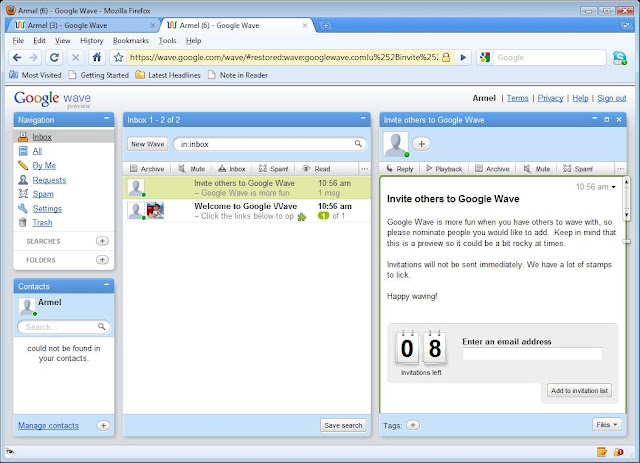Add a new saved search with plus
Viewport: 640px width, 463px height.
102,241
